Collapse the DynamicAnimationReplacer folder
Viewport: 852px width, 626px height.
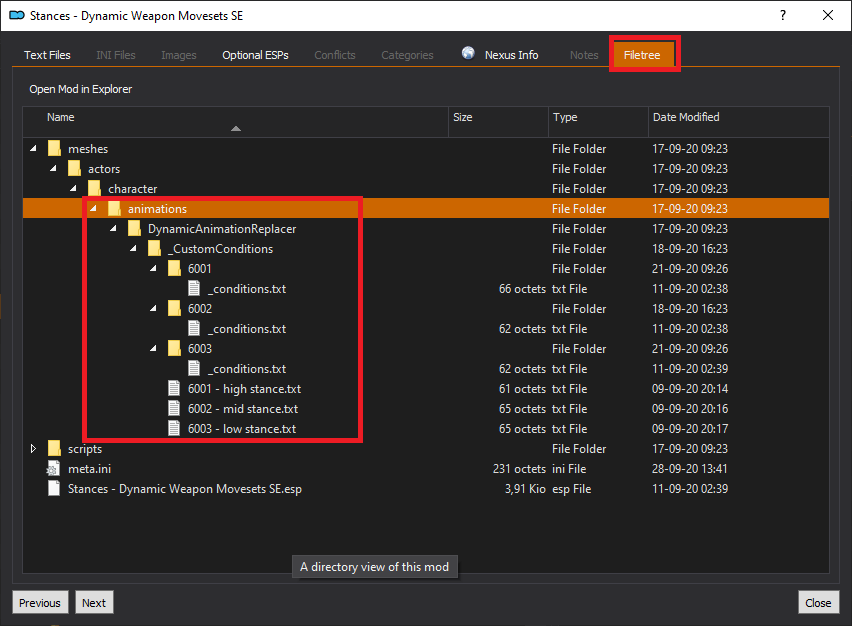tap(114, 228)
